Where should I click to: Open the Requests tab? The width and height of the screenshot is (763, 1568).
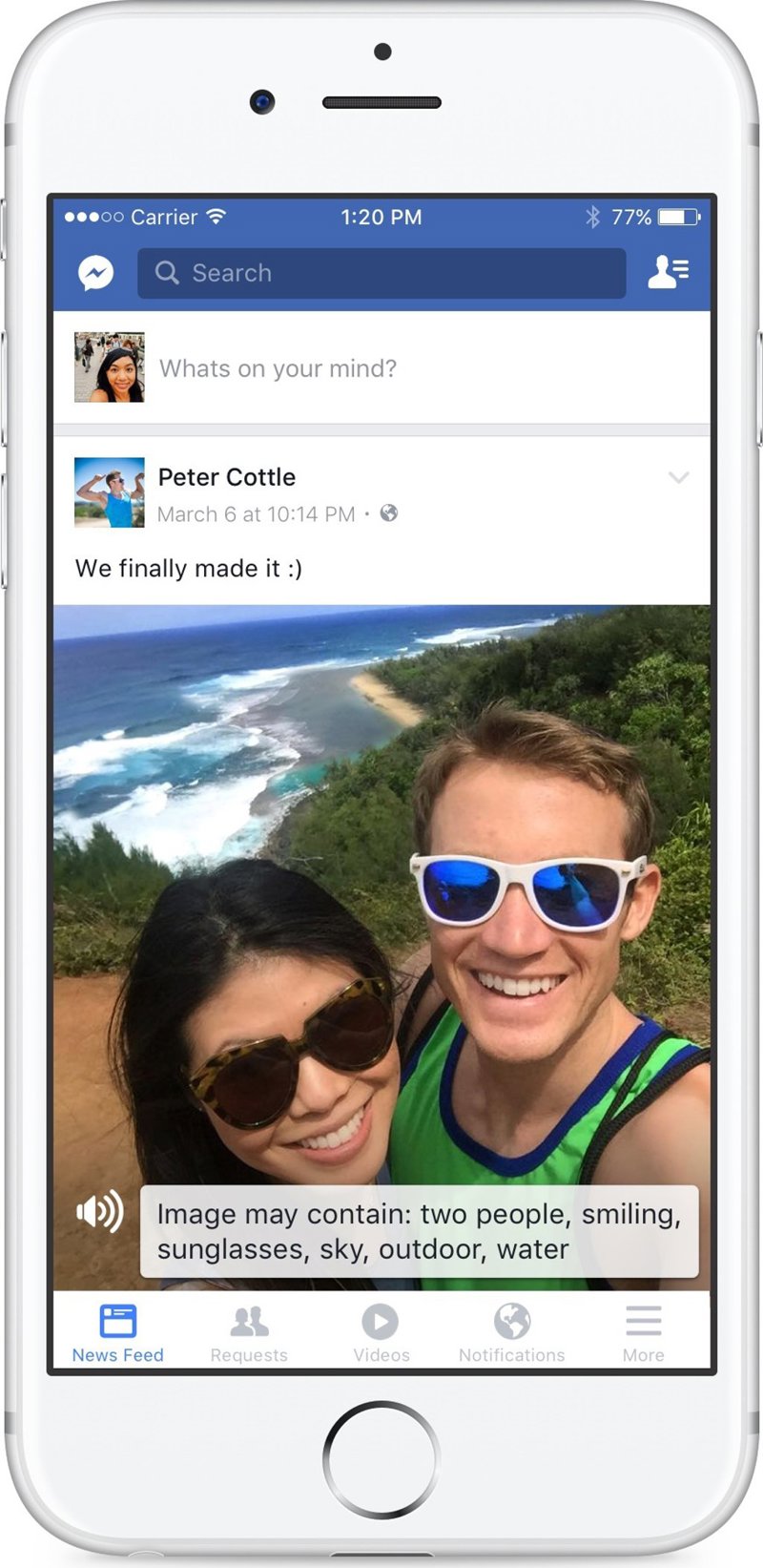pyautogui.click(x=249, y=1333)
